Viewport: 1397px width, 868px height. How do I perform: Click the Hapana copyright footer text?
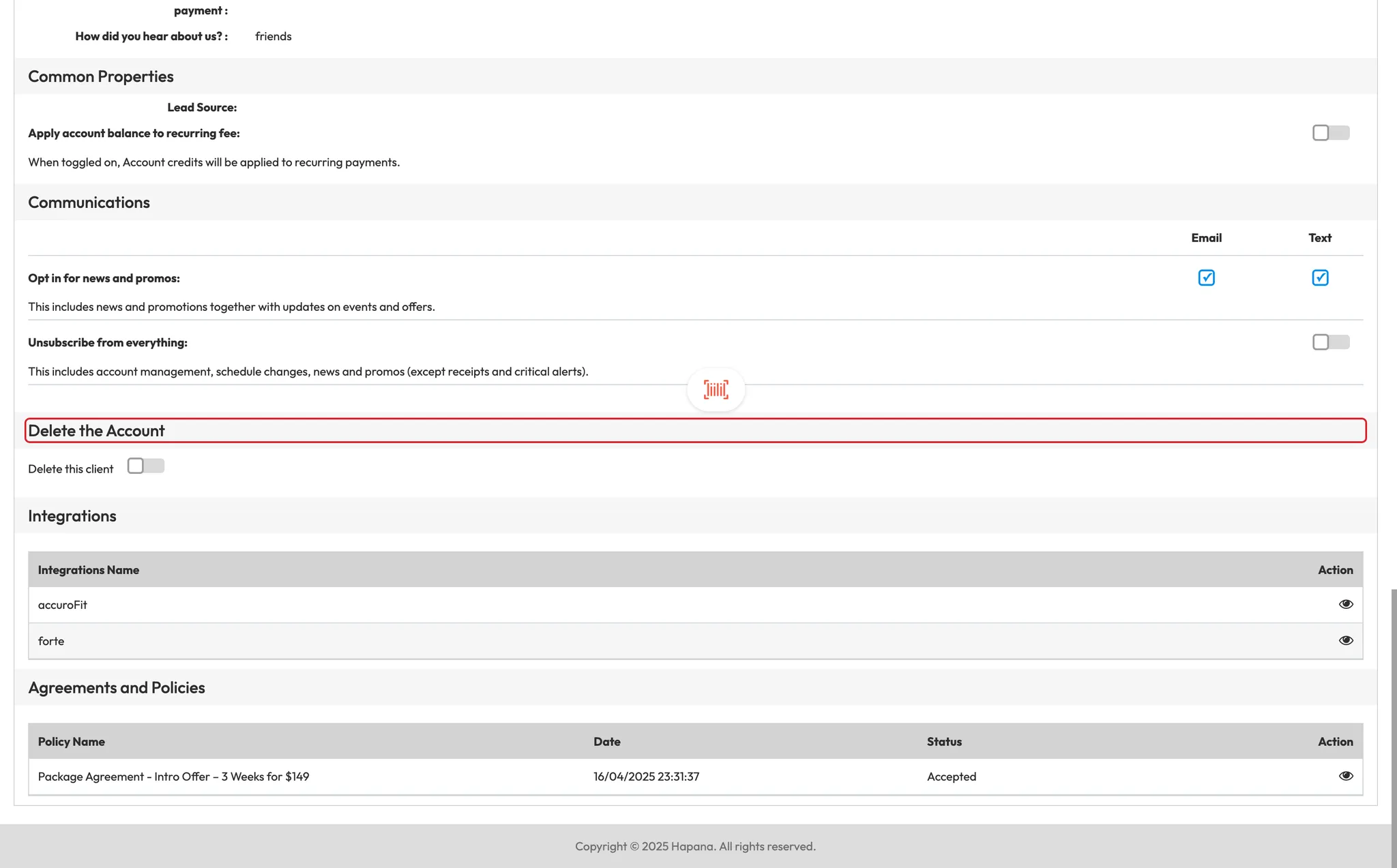(x=695, y=846)
